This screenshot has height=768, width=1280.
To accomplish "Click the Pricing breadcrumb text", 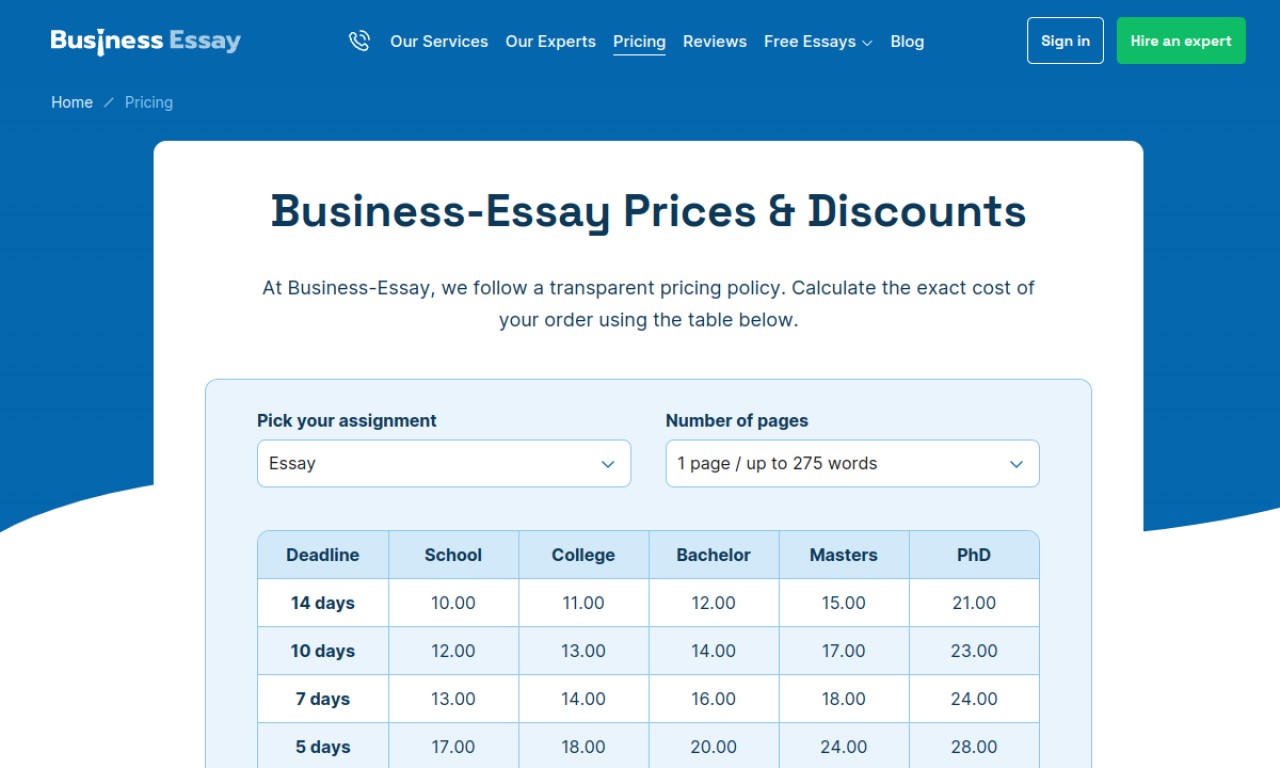I will click(x=149, y=102).
